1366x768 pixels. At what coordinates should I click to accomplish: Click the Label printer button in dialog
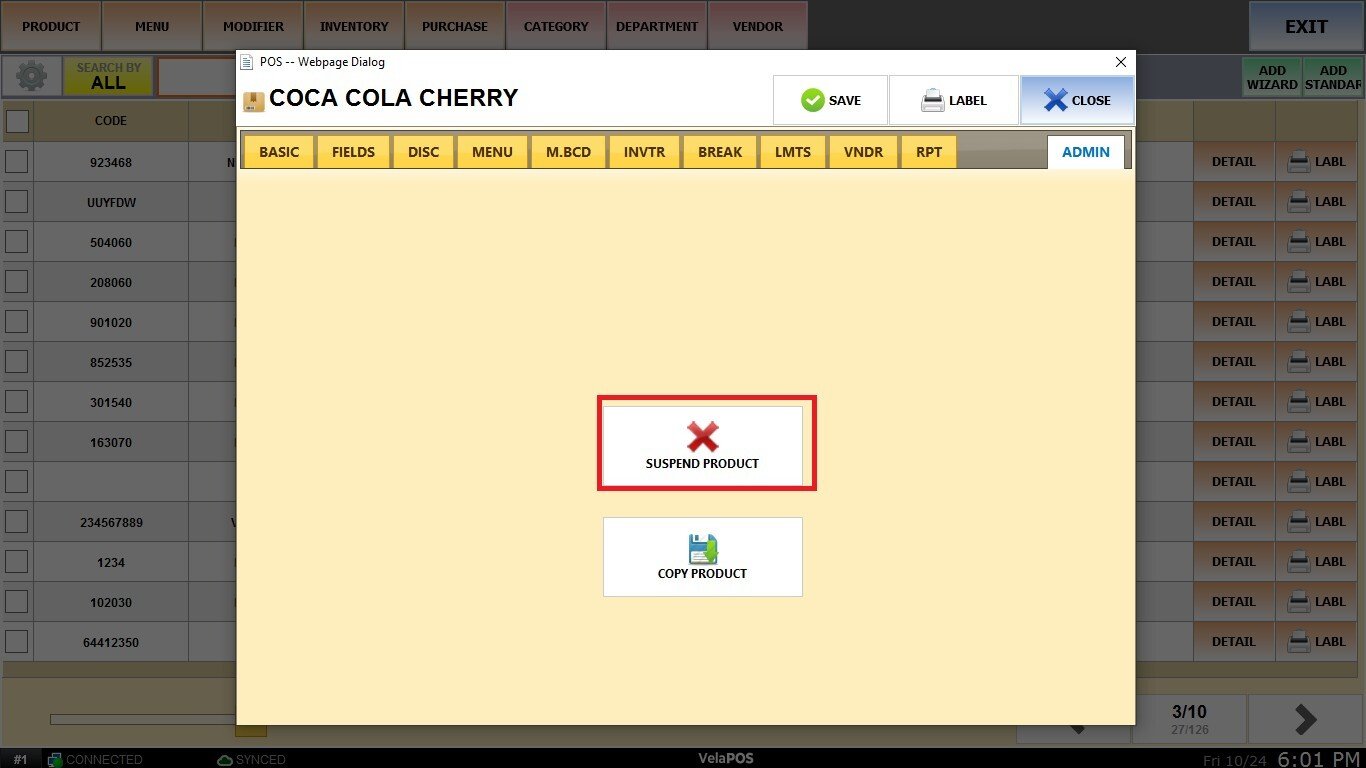(x=953, y=100)
